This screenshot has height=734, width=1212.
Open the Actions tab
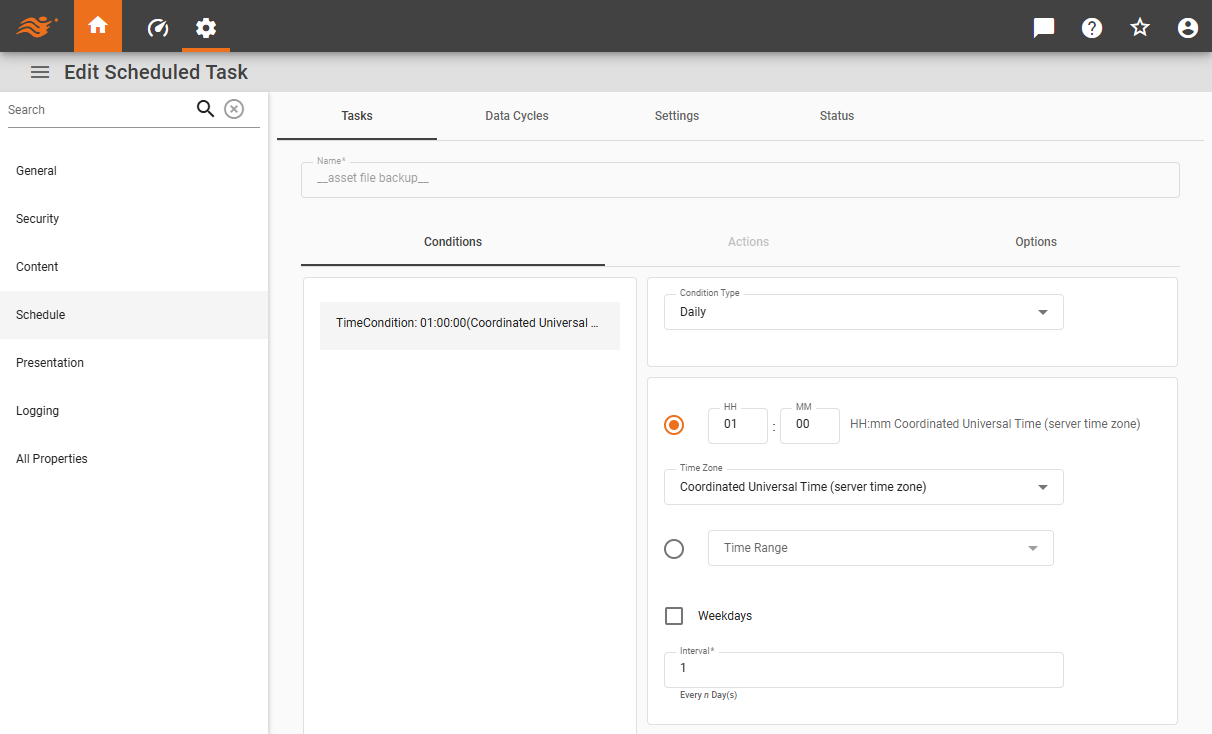click(748, 241)
